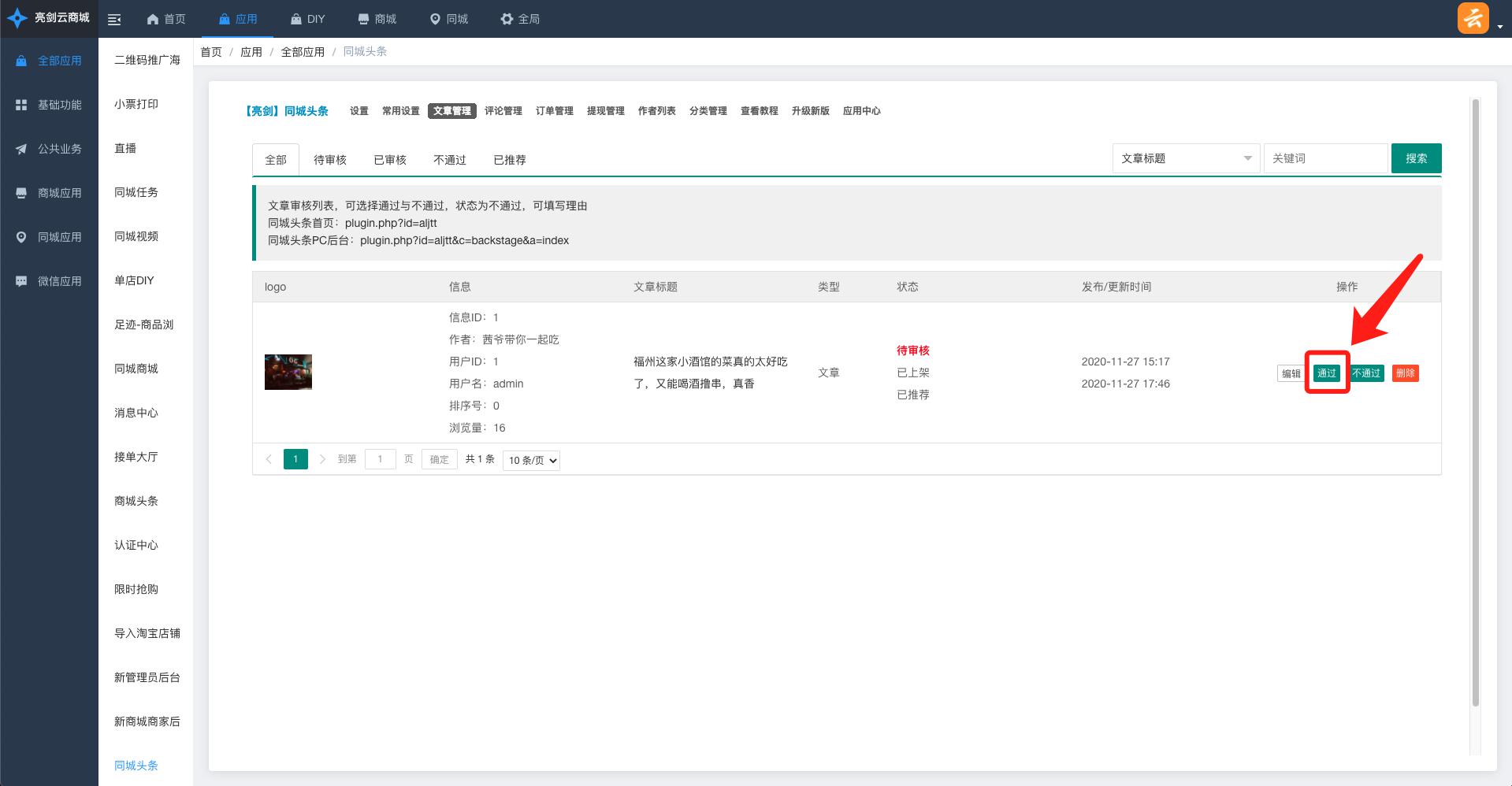Click the article logo thumbnail

[288, 372]
